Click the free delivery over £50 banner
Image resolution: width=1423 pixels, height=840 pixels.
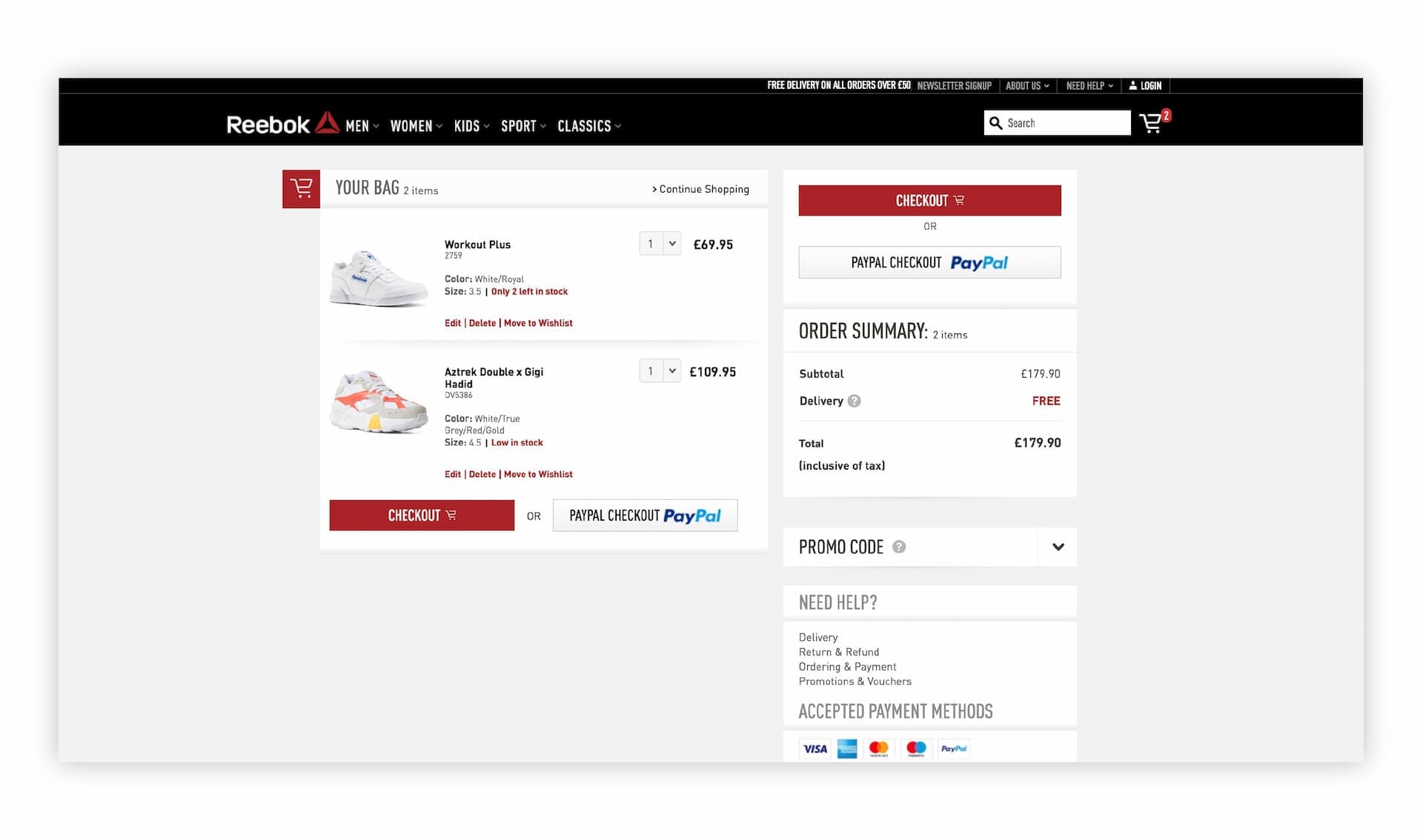pyautogui.click(x=839, y=86)
